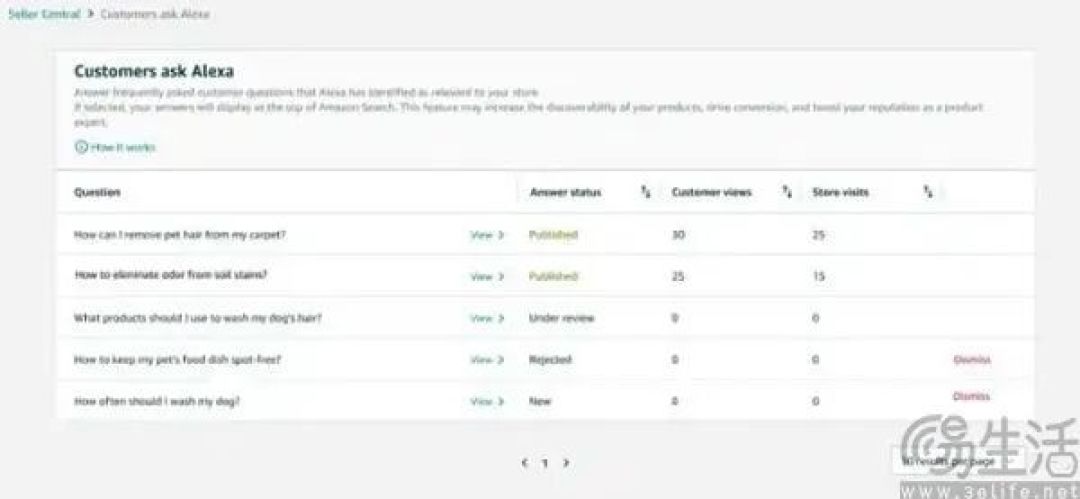This screenshot has height=499, width=1080.
Task: View the pet's food dish question
Action: [x=487, y=360]
